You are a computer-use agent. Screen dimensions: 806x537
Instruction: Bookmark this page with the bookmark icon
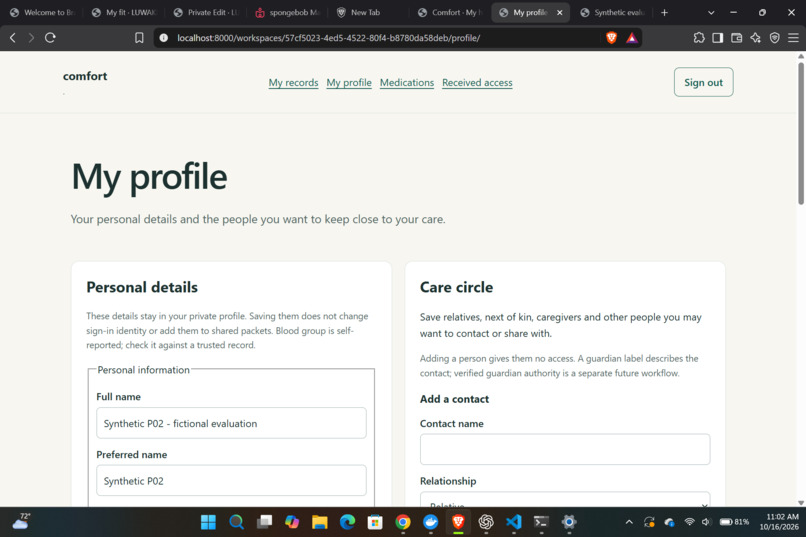click(x=139, y=38)
